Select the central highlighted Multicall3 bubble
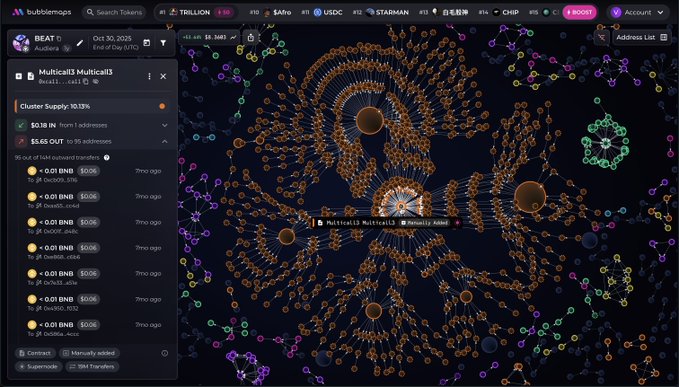Image resolution: width=679 pixels, height=387 pixels. pos(401,206)
